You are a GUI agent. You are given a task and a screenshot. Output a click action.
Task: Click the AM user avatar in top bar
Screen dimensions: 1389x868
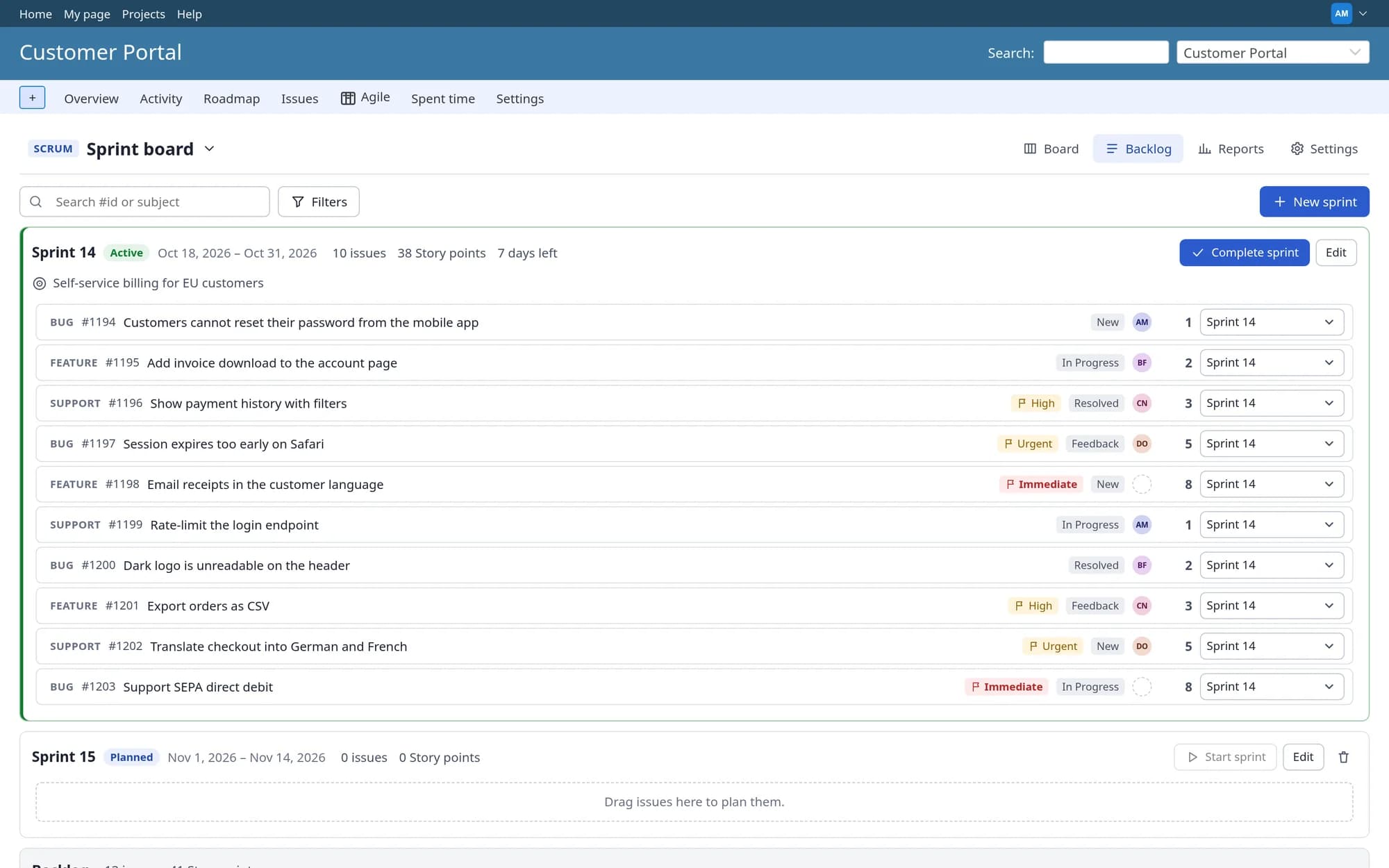click(1341, 13)
